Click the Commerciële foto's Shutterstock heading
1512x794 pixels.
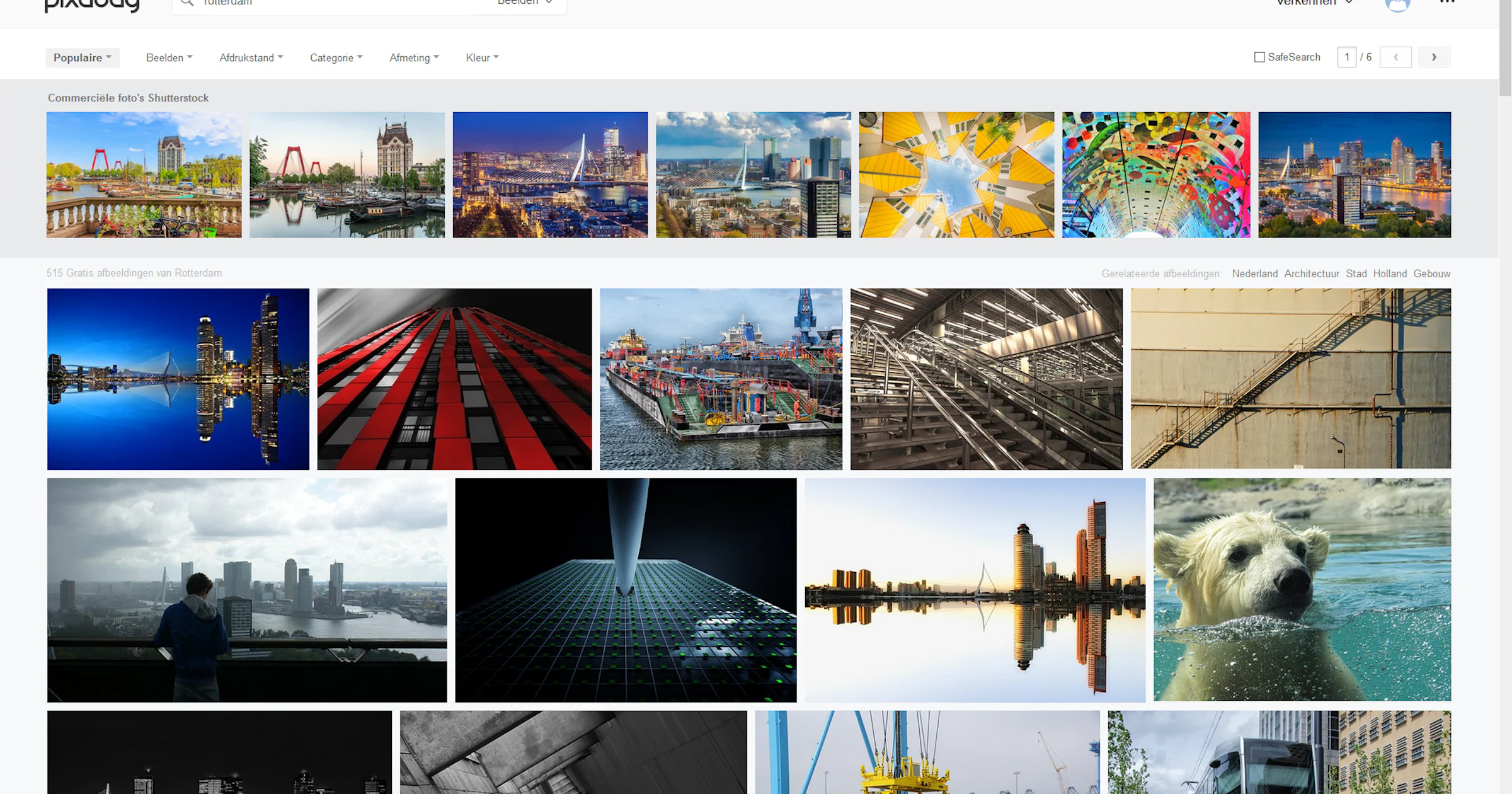coord(128,98)
